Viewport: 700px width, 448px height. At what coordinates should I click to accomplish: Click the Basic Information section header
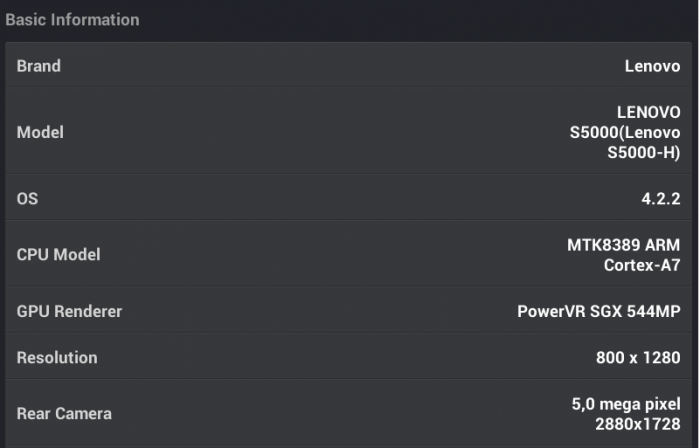click(x=72, y=20)
